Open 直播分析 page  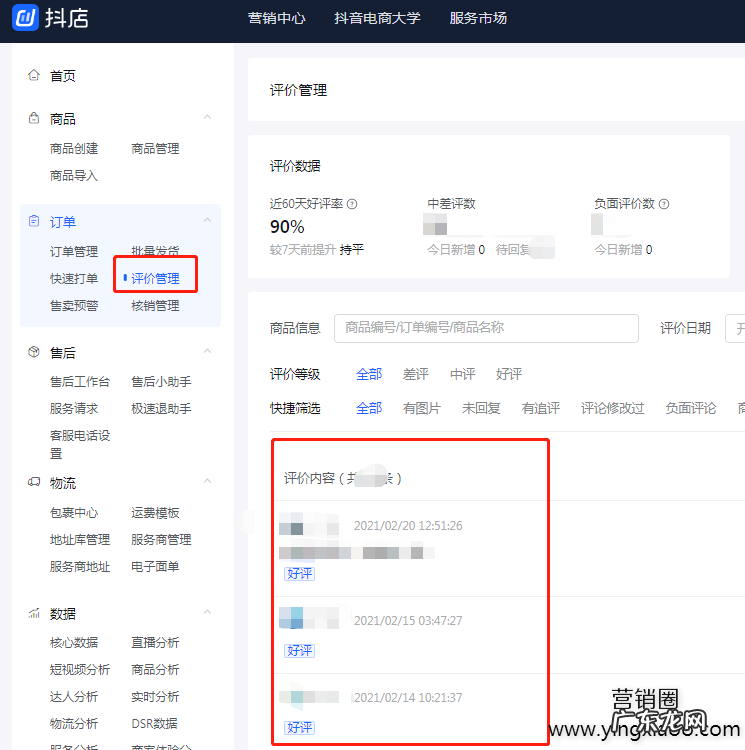click(155, 642)
